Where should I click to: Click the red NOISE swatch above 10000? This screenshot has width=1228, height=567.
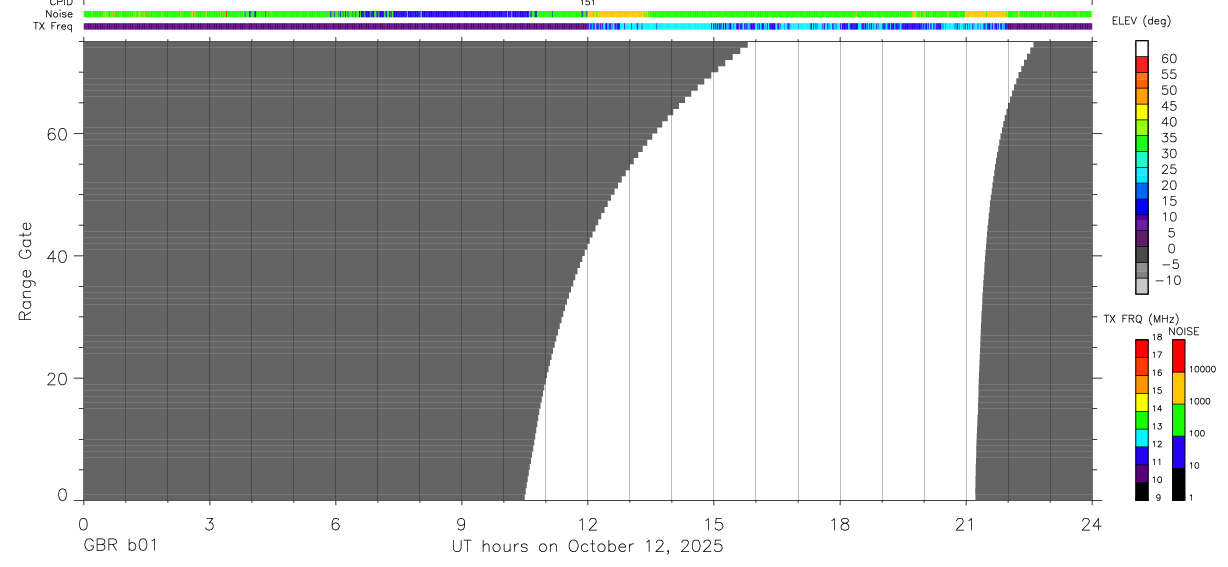coord(1178,356)
